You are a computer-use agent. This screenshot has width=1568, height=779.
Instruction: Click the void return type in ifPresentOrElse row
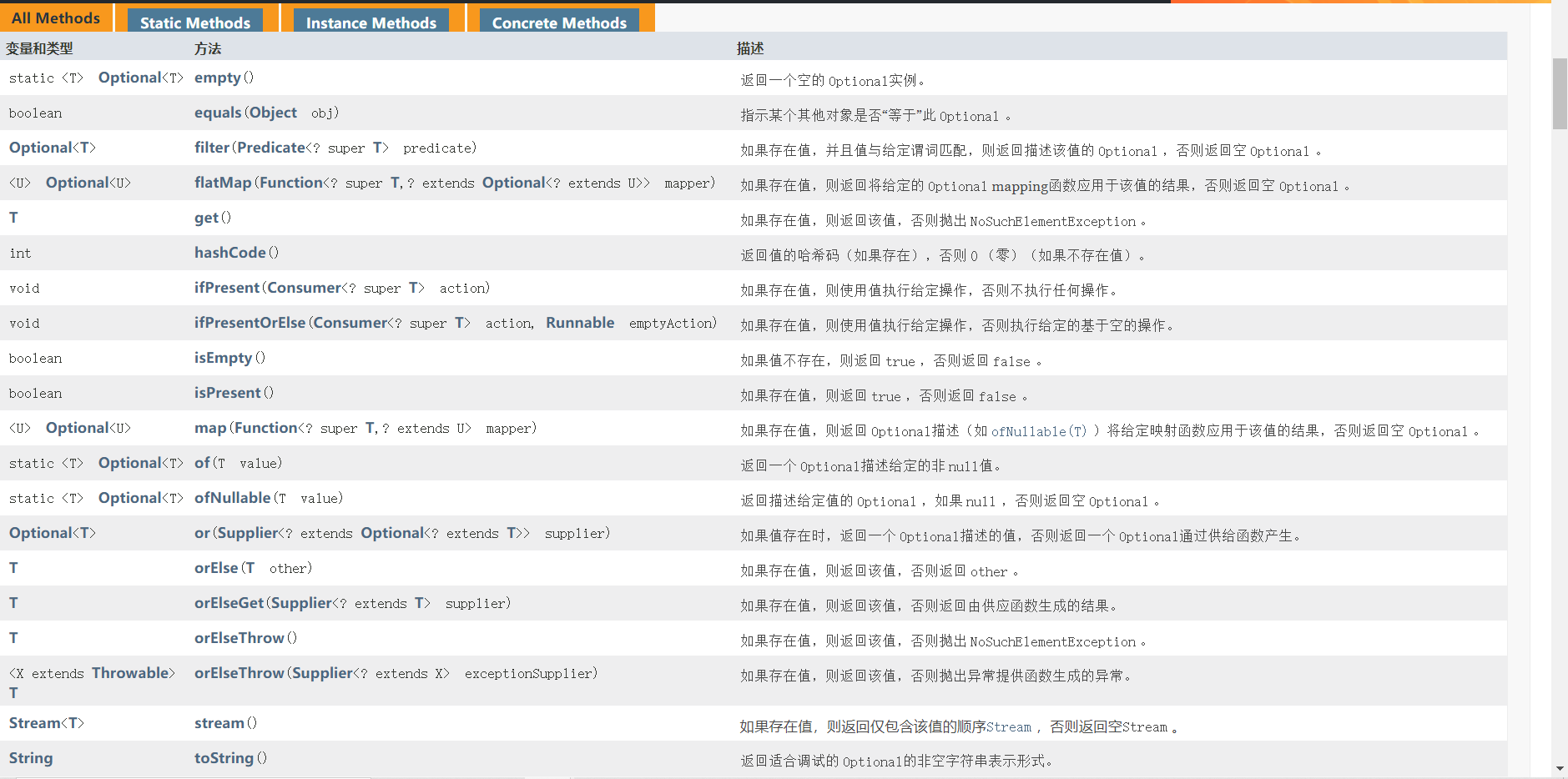pos(24,324)
